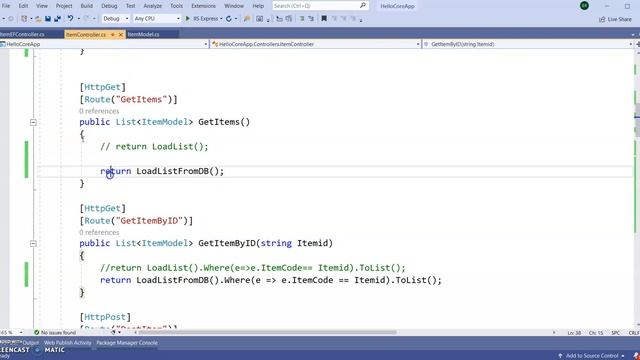The height and width of the screenshot is (360, 640).
Task: Open the Project menu
Action: click(64, 6)
